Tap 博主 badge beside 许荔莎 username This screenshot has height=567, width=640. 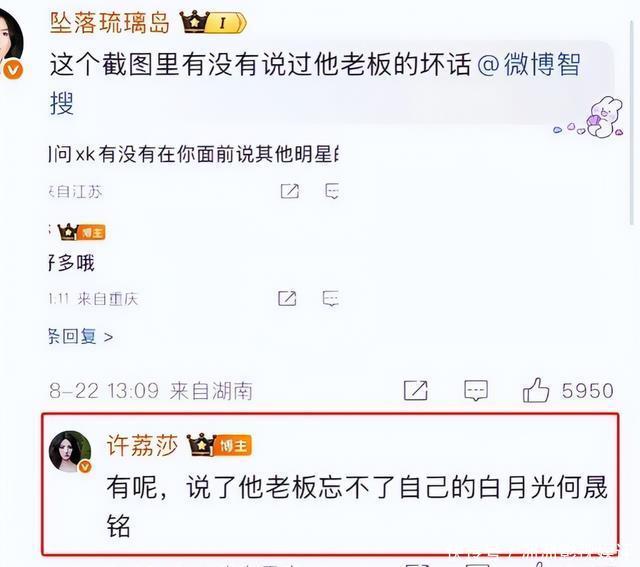coord(219,445)
